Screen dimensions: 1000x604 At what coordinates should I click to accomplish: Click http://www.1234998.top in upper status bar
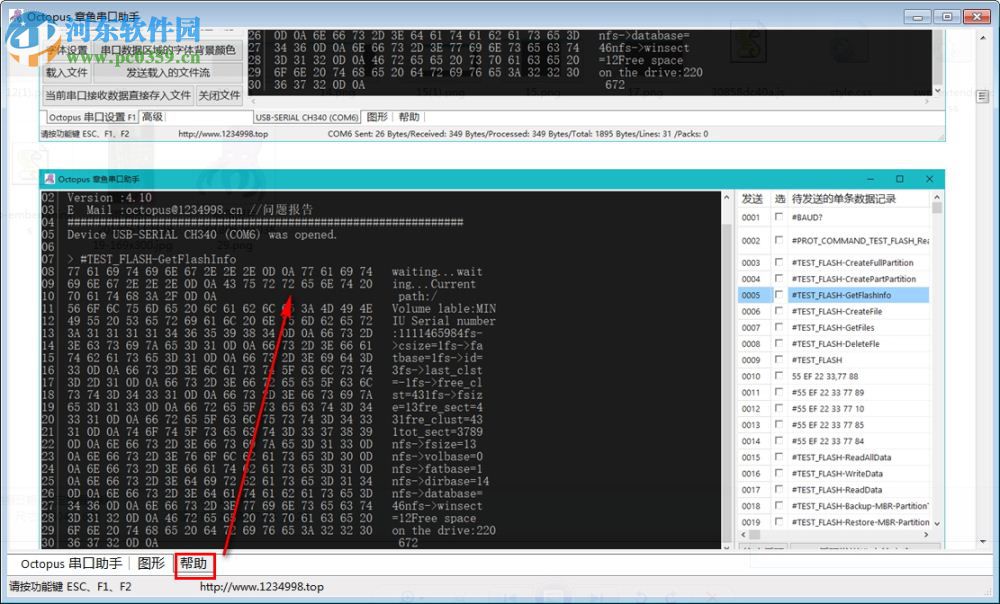[223, 134]
